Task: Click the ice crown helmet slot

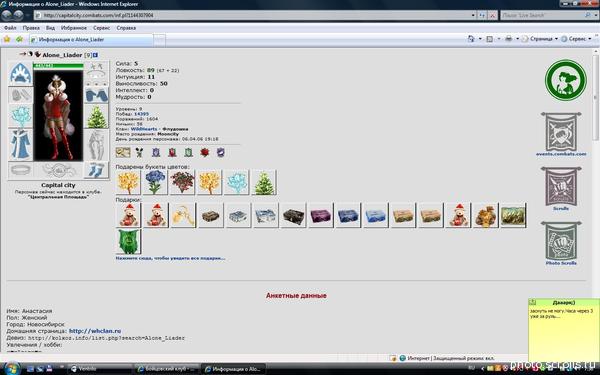Action: coord(21,73)
